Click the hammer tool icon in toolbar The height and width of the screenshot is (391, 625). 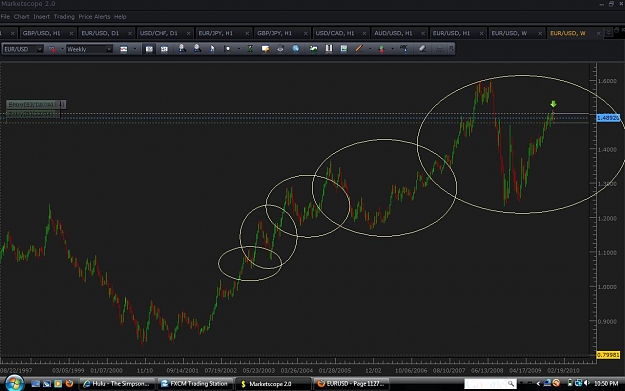(404, 49)
